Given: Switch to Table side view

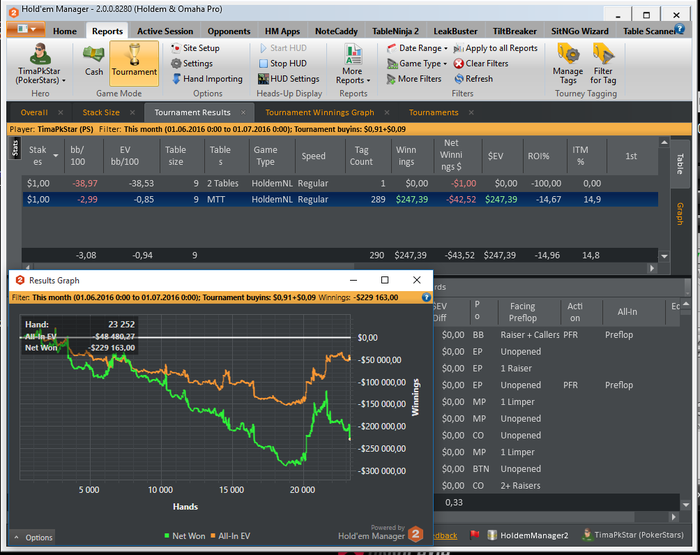Looking at the screenshot, I should [680, 163].
